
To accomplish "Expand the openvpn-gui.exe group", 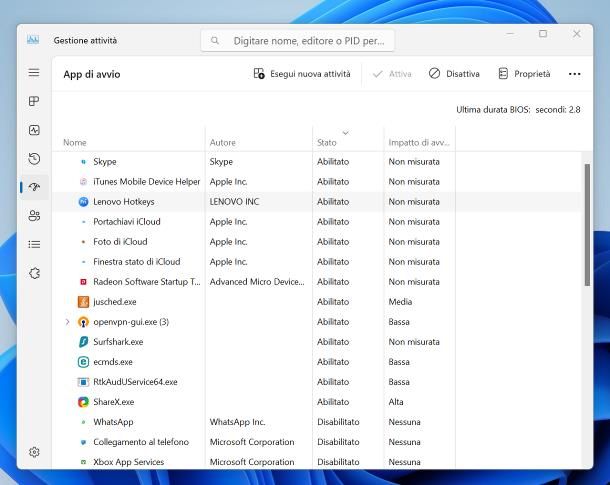I will [x=67, y=322].
